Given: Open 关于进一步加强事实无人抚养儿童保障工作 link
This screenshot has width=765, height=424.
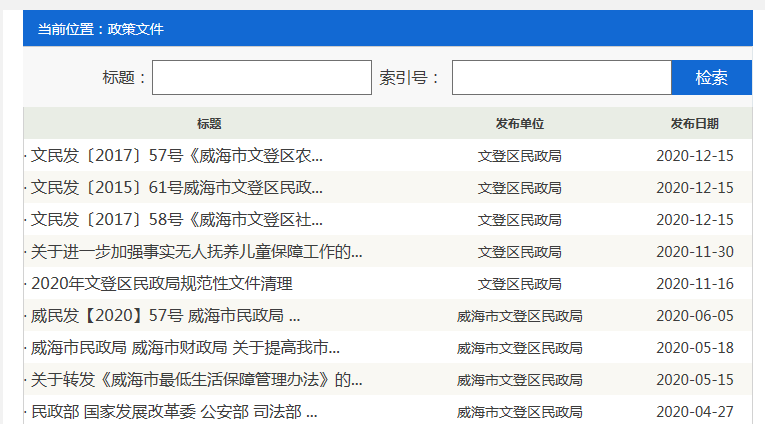Looking at the screenshot, I should point(196,252).
